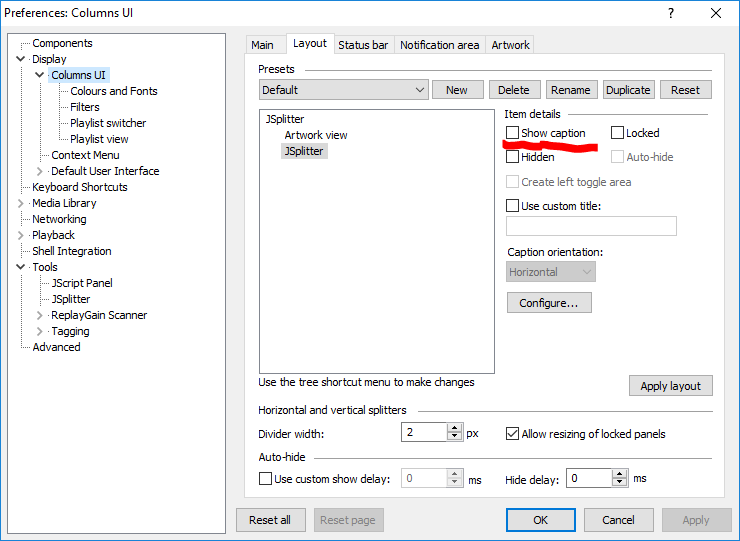Collapse the Display tree node
Viewport: 740px width, 541px height.
[22, 59]
